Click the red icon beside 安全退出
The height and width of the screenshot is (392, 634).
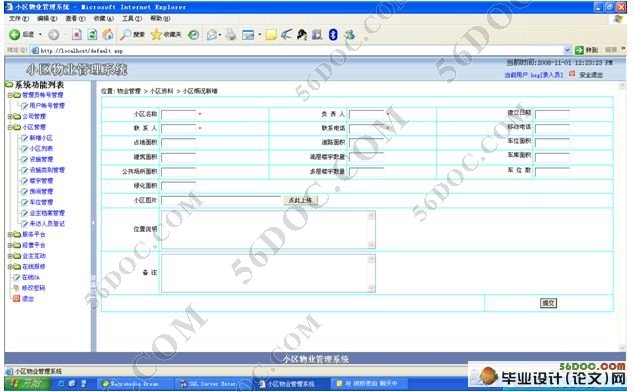572,74
